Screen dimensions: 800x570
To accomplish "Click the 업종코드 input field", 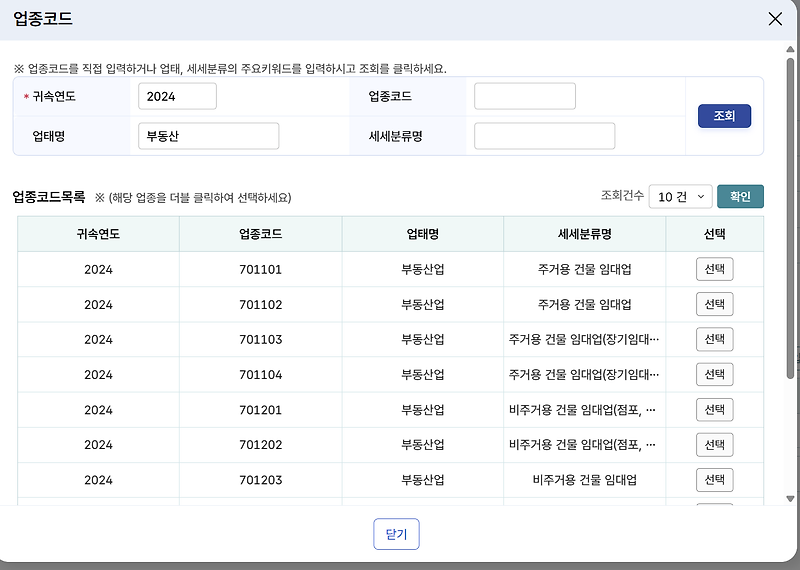I will (524, 96).
